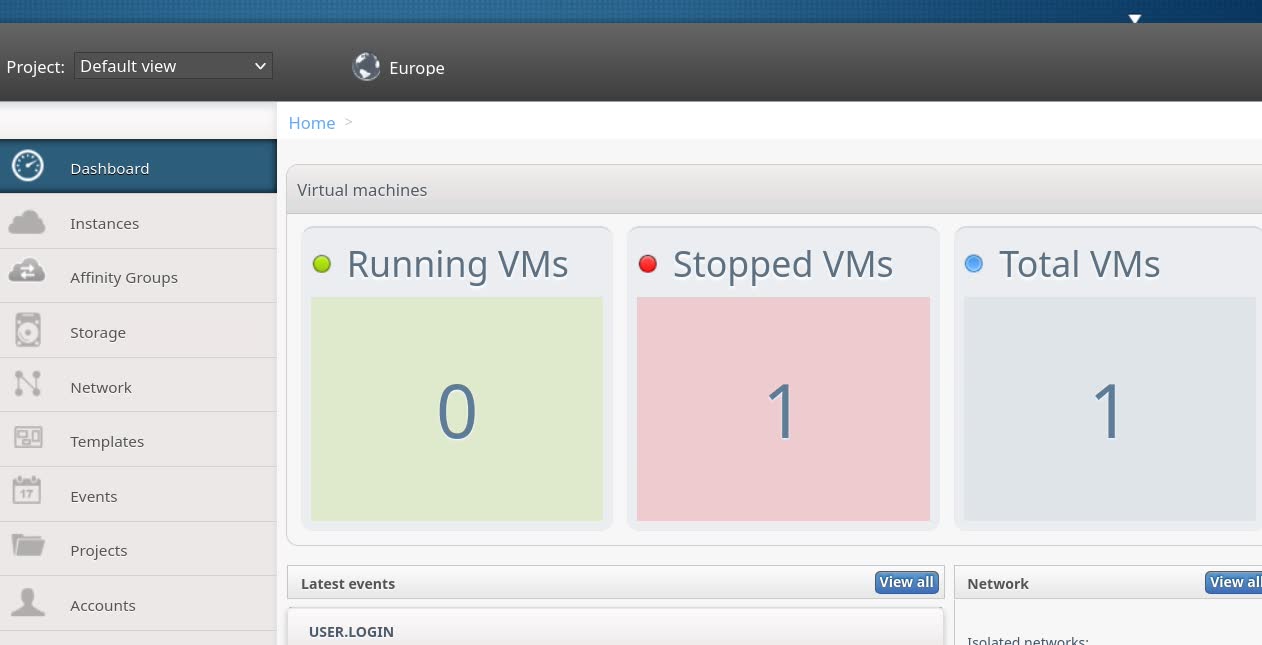
Task: Click the Accounts person icon
Action: 28,602
